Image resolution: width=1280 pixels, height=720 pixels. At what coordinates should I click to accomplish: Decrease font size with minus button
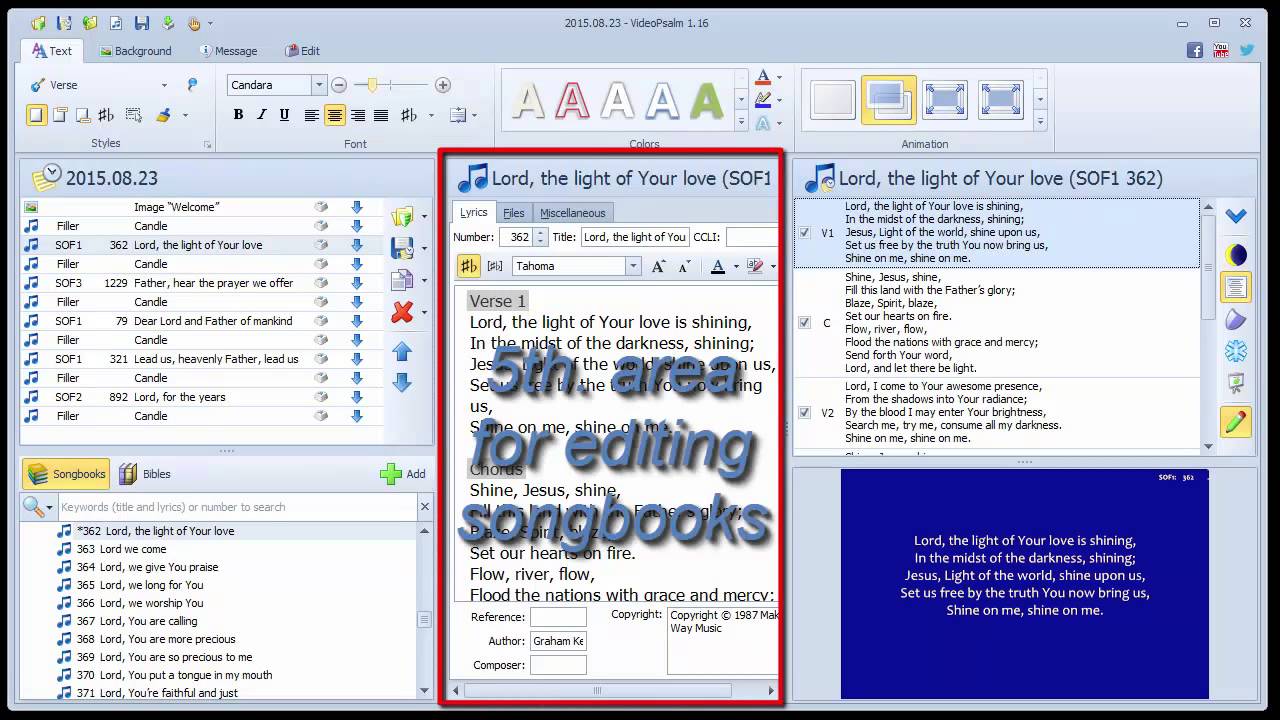(x=339, y=85)
